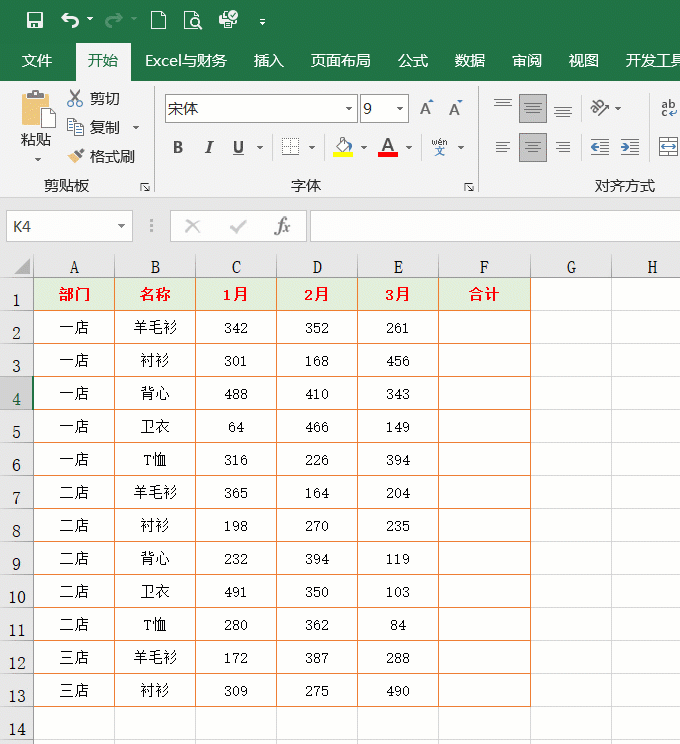Screen dimensions: 680x744
Task: Click the quick print icon with checkmark
Action: 228,19
